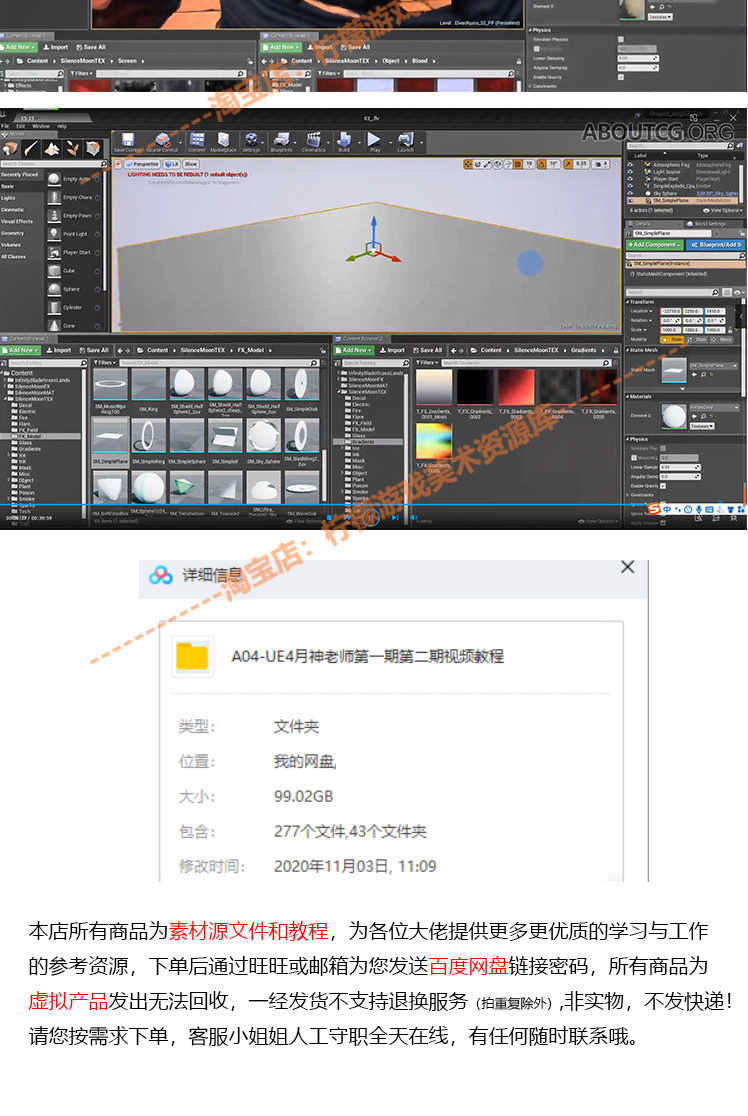Toggle Enable Gravity checkbox in Physics
The image size is (748, 1116).
tap(663, 485)
